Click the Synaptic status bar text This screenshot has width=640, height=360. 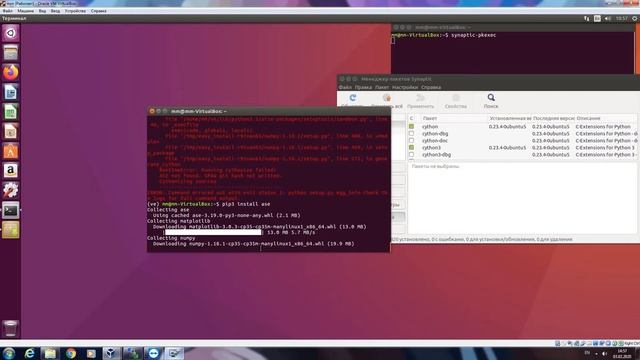tap(482, 239)
